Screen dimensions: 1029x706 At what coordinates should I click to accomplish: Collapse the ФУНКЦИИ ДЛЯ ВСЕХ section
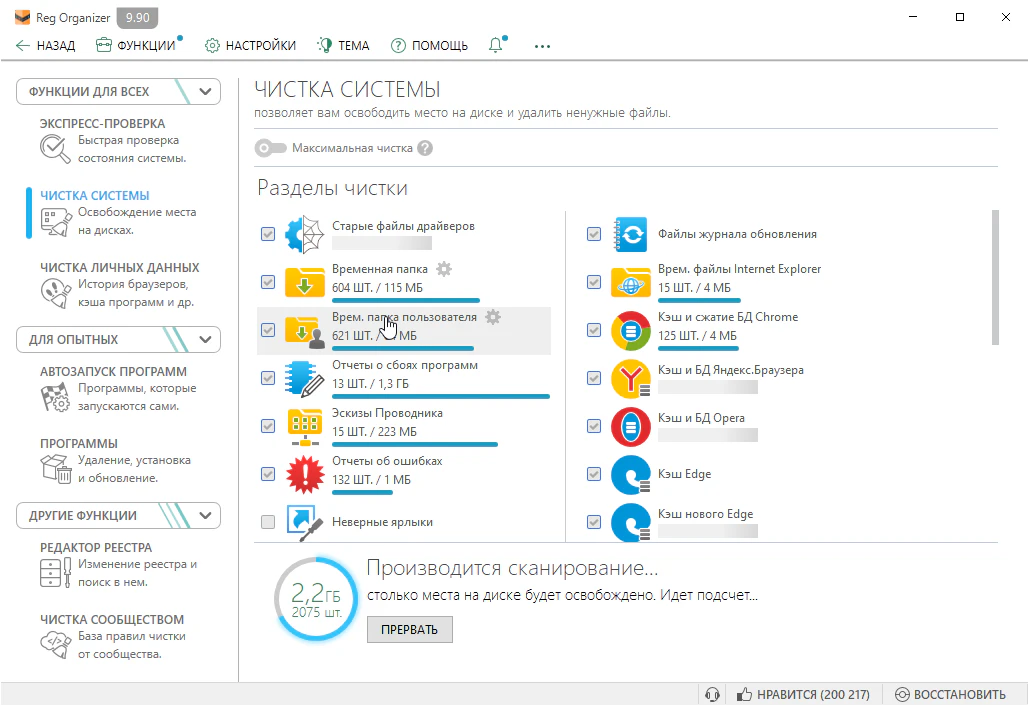click(x=206, y=92)
